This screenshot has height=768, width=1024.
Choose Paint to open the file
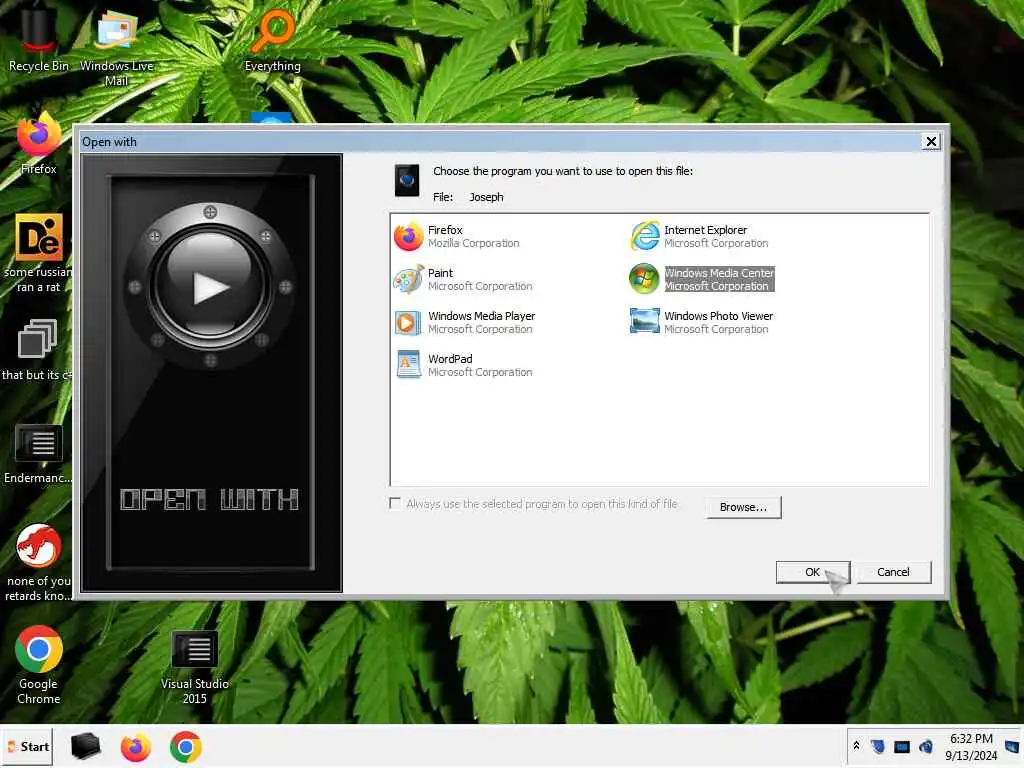click(463, 280)
